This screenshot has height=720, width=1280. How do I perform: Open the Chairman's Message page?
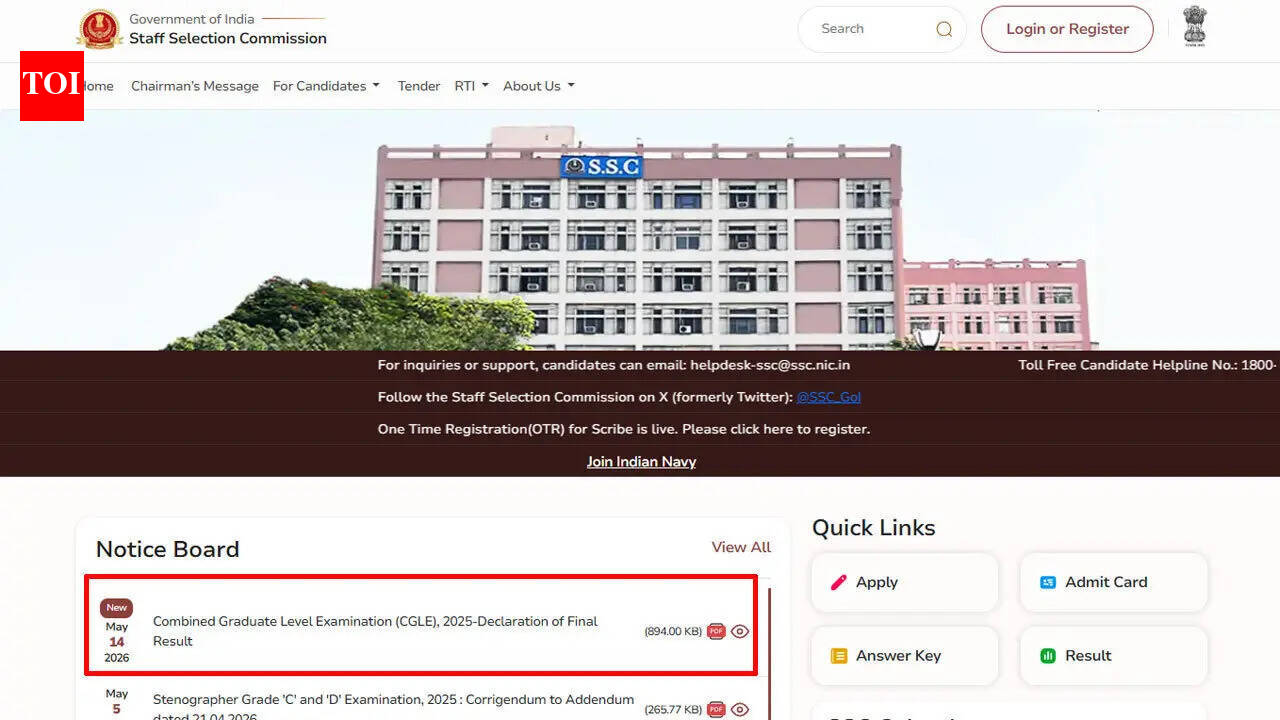click(x=195, y=86)
